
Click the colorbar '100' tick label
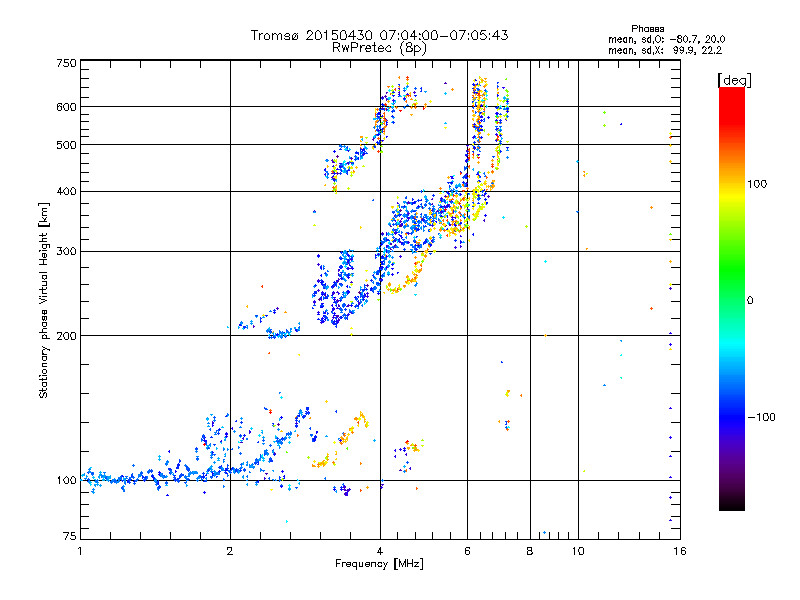[x=757, y=184]
